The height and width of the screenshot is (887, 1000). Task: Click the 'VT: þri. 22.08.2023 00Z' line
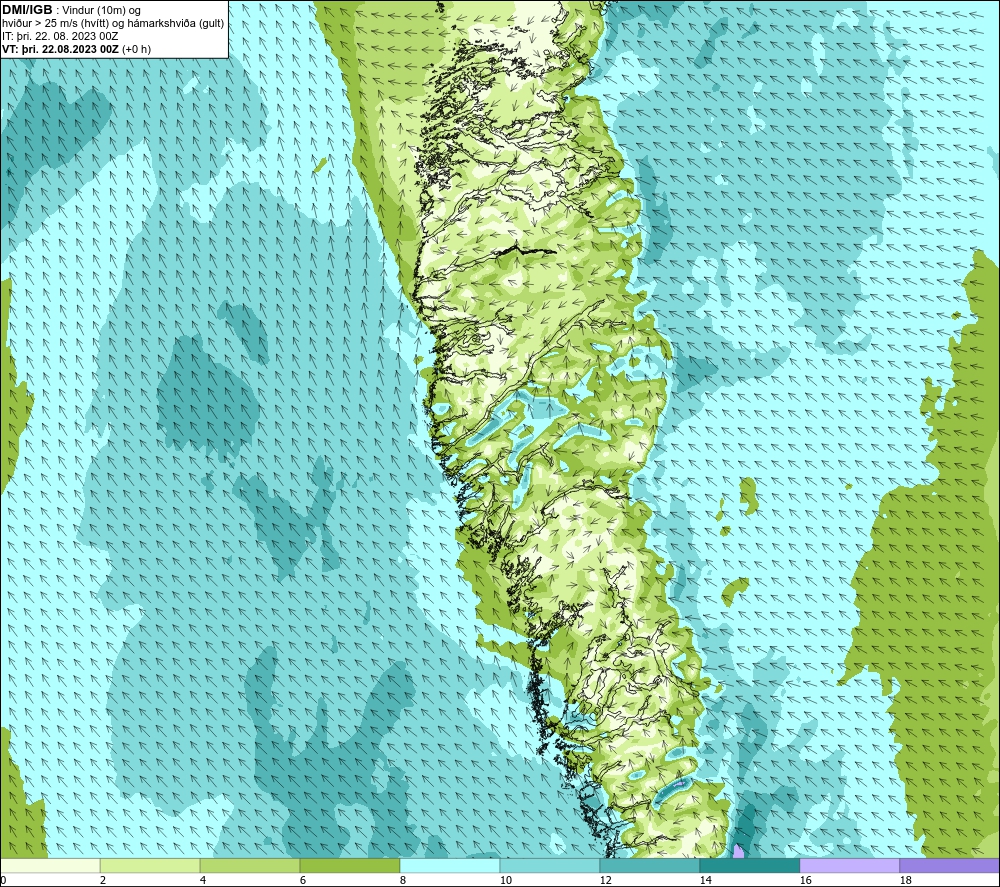coord(60,49)
